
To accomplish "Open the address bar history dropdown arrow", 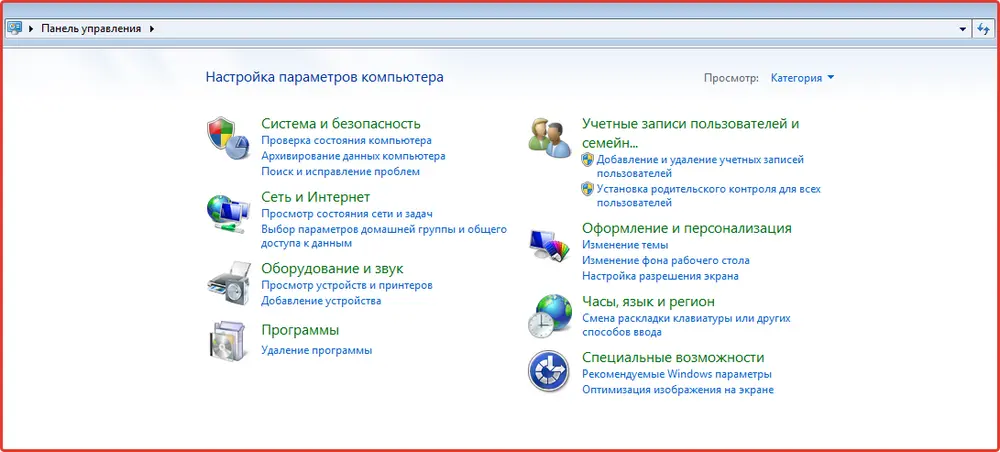I will [963, 29].
